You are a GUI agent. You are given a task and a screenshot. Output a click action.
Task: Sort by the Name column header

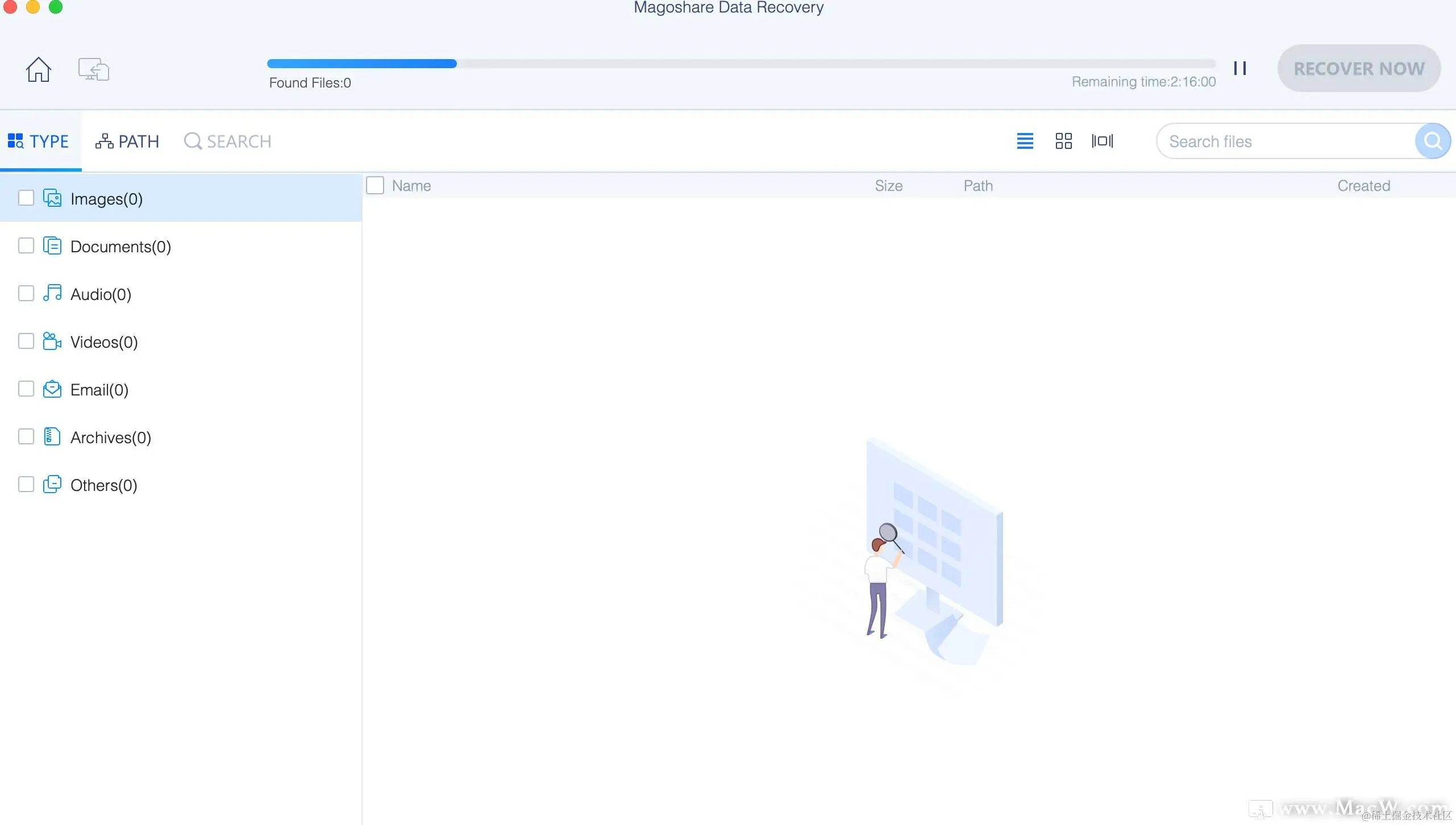(x=411, y=186)
